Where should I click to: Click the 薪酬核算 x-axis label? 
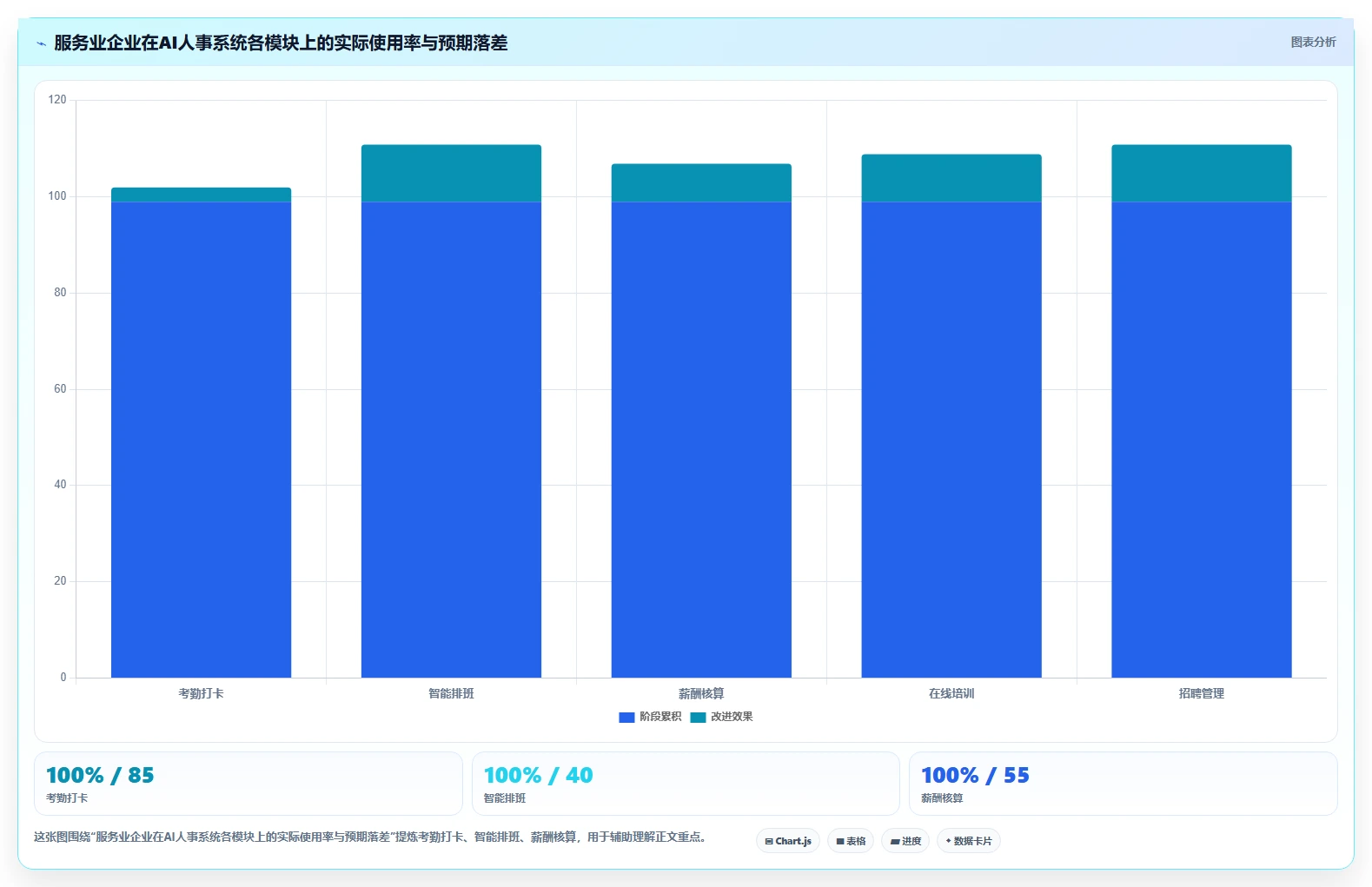coord(701,693)
